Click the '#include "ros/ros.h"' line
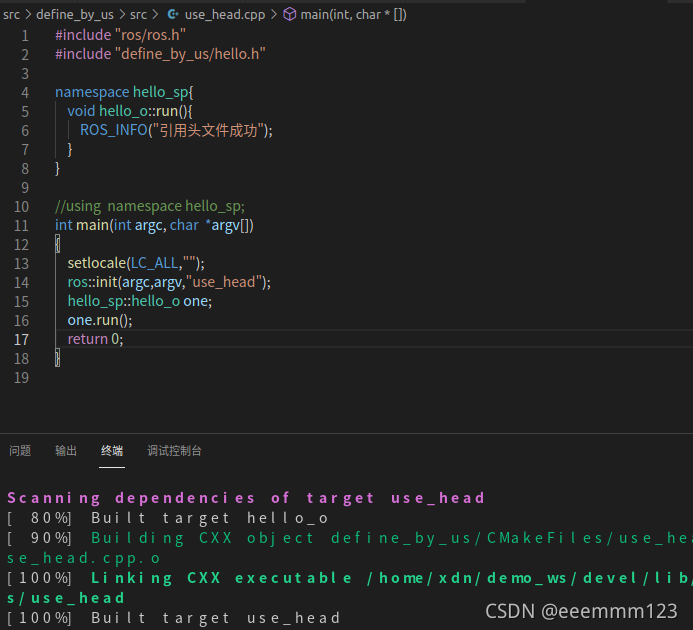The height and width of the screenshot is (630, 693). pos(120,35)
